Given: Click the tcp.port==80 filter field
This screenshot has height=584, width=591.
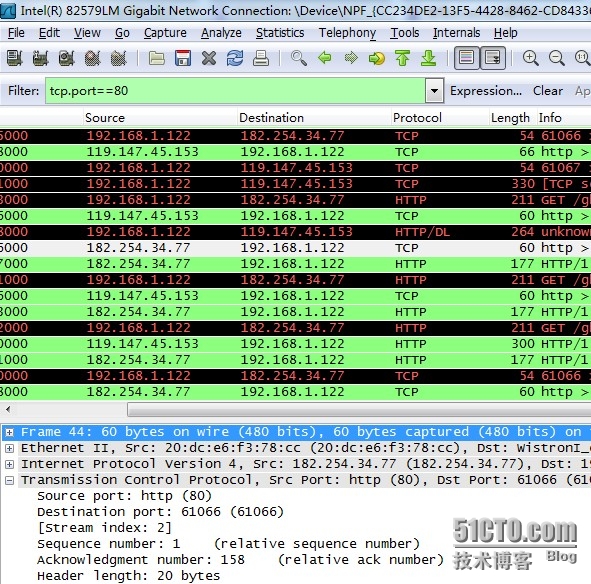Looking at the screenshot, I should [x=235, y=90].
